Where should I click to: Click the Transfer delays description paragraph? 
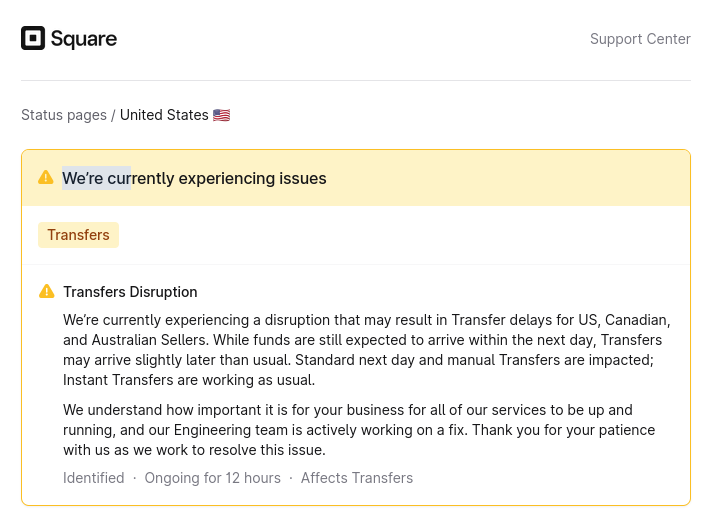click(x=366, y=350)
